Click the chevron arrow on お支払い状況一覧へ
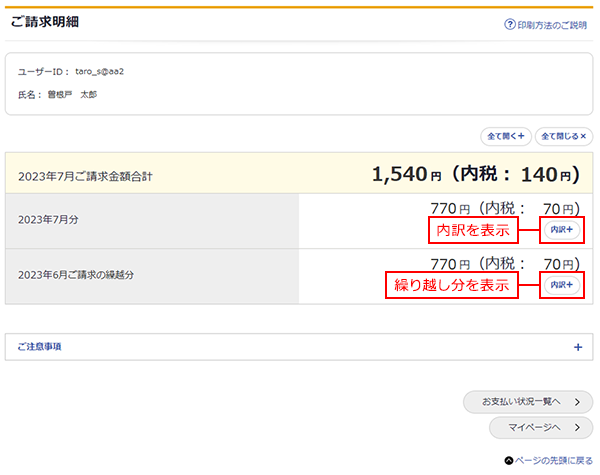 click(x=577, y=402)
